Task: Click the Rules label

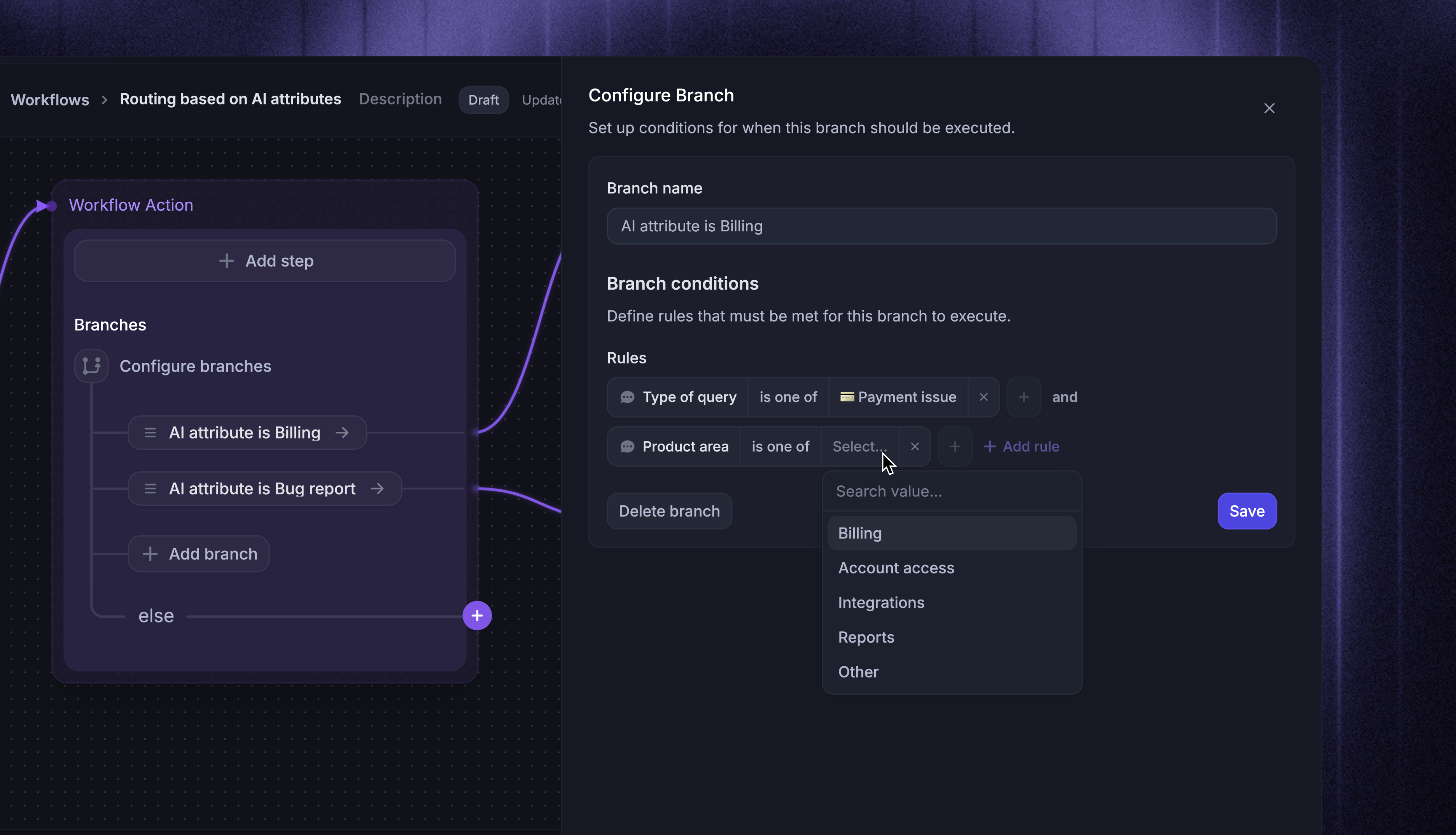Action: click(x=626, y=358)
